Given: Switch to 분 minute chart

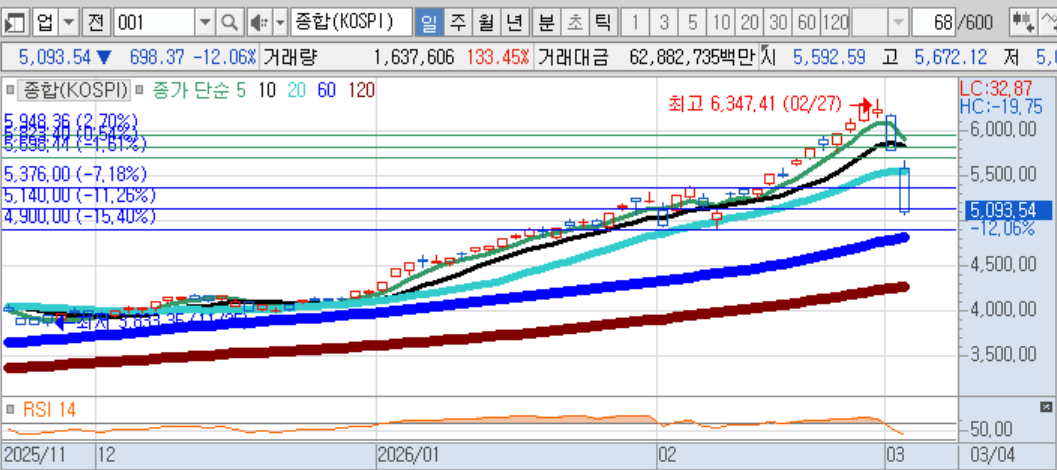Looking at the screenshot, I should (545, 23).
